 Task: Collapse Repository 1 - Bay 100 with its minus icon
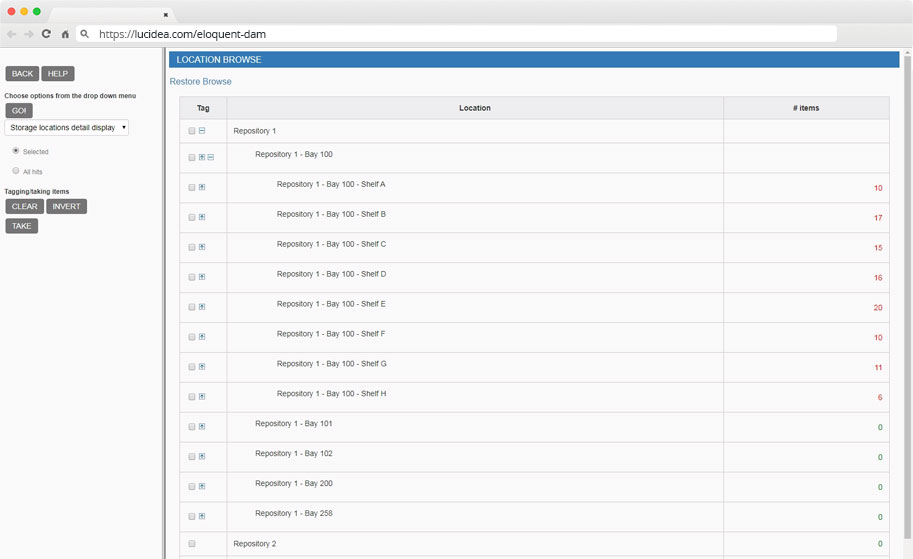coord(211,157)
